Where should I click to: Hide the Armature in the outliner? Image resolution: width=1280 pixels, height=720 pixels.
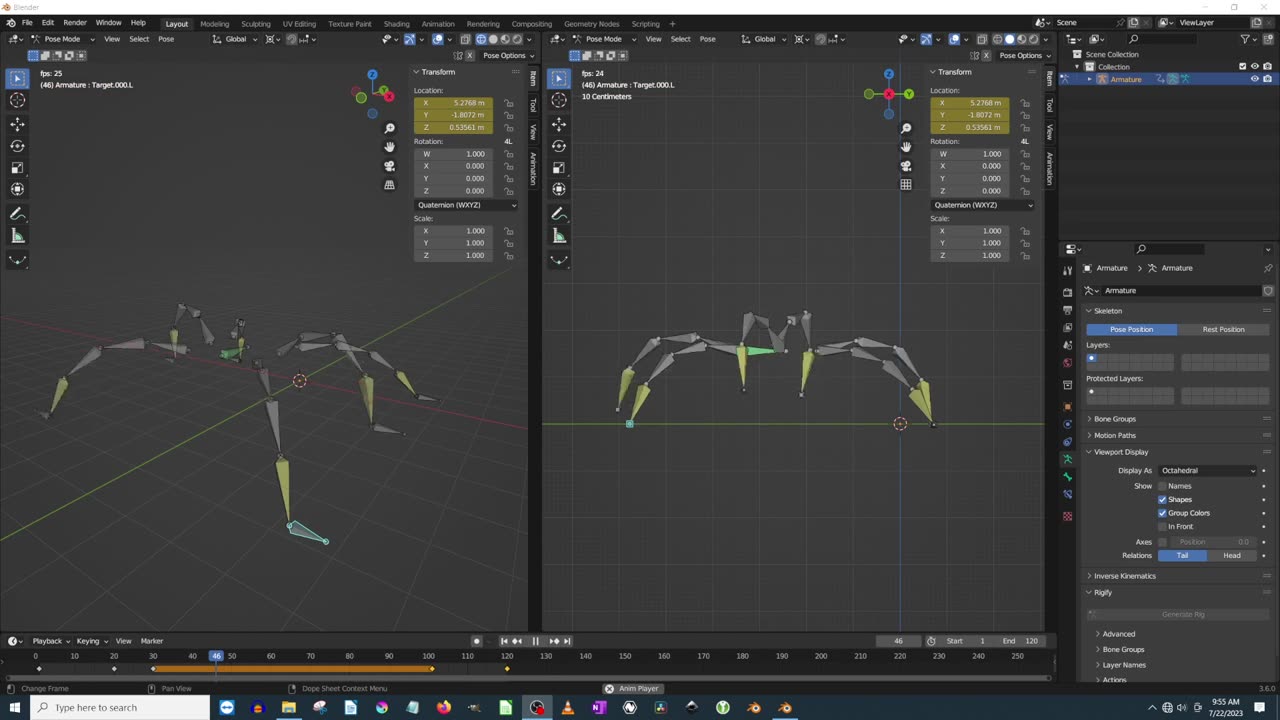pyautogui.click(x=1254, y=79)
